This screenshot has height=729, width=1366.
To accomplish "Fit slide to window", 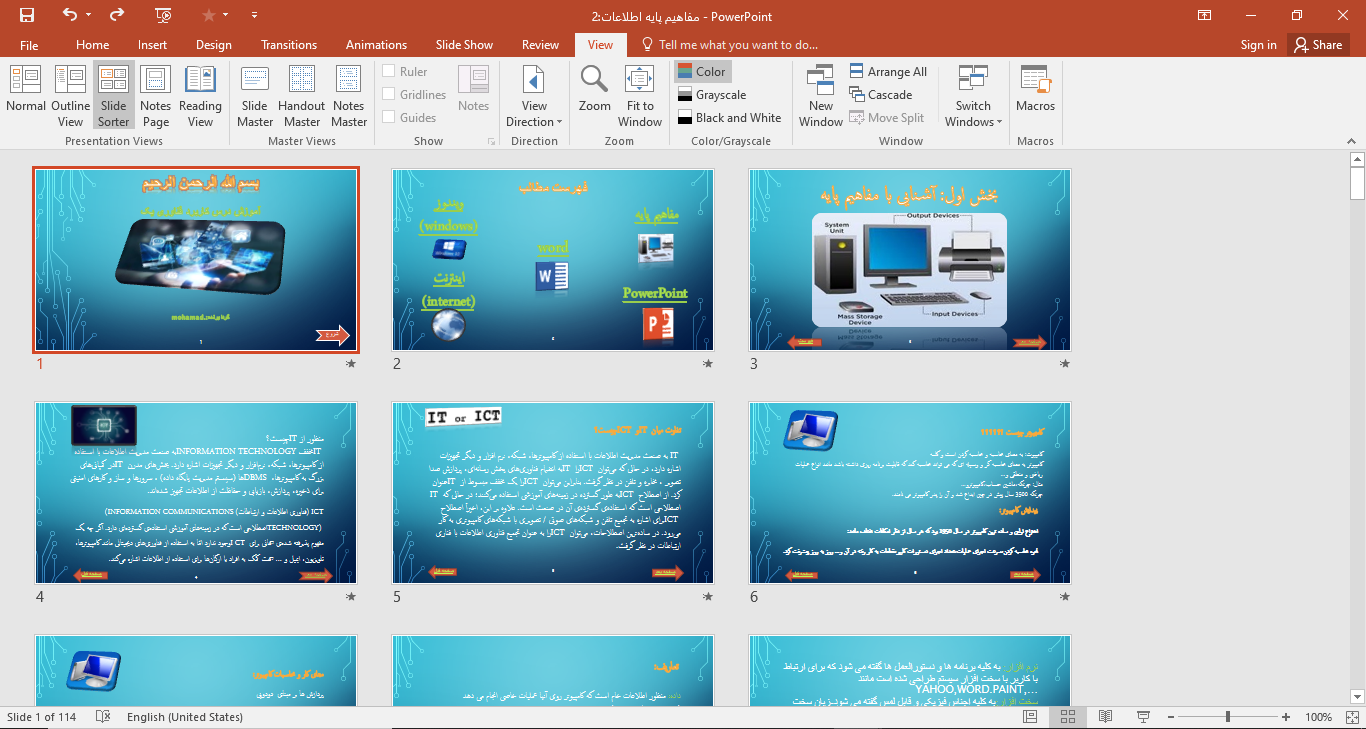I will [640, 95].
